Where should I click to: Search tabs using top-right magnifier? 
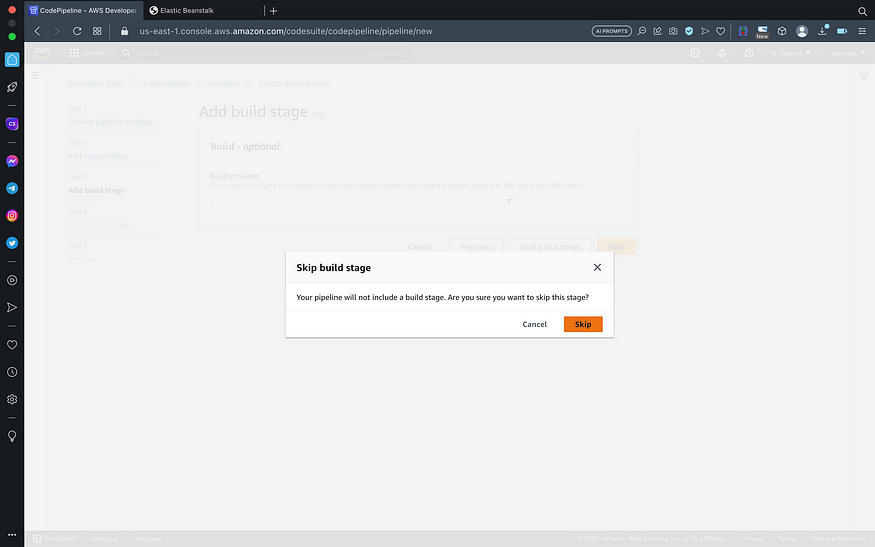pyautogui.click(x=862, y=11)
